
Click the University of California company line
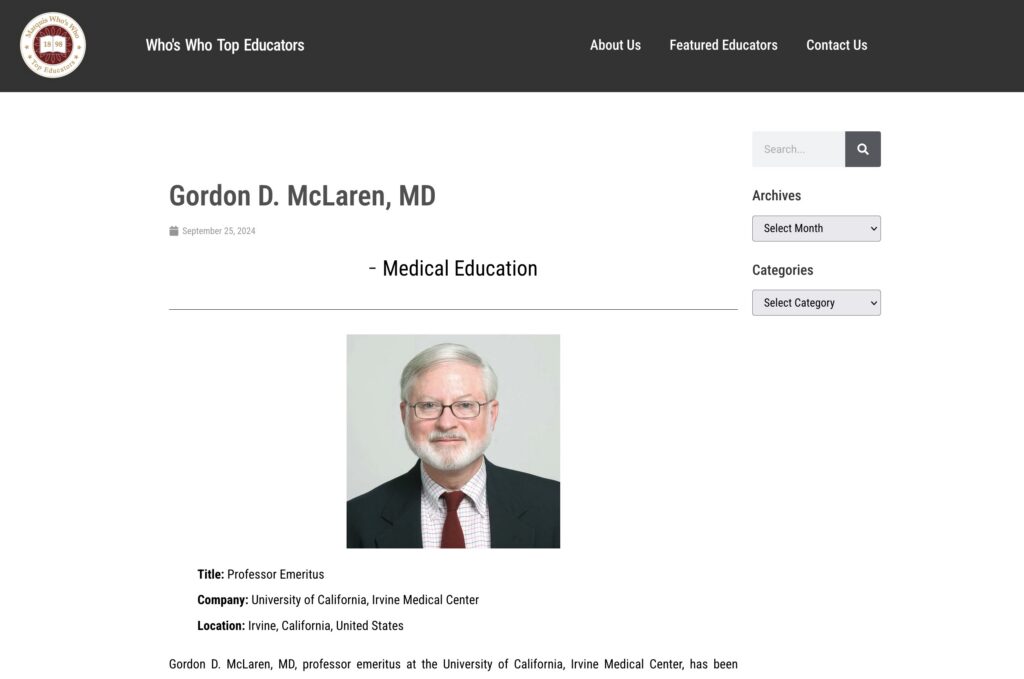click(338, 600)
